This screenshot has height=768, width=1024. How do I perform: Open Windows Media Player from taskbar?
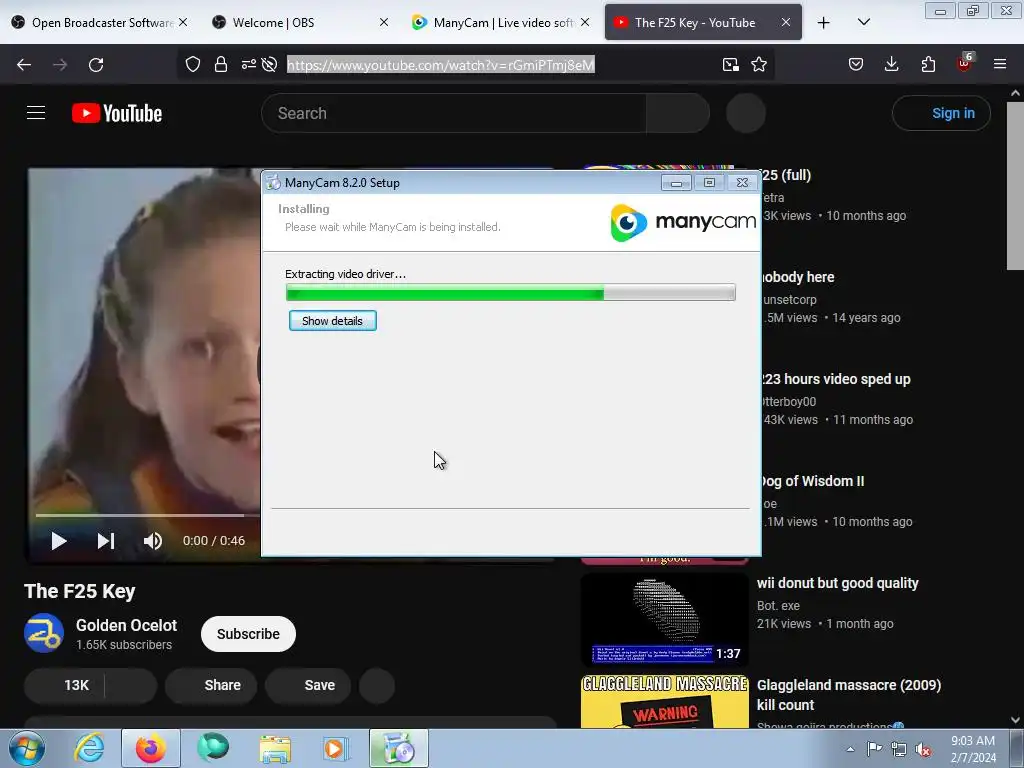pyautogui.click(x=336, y=748)
